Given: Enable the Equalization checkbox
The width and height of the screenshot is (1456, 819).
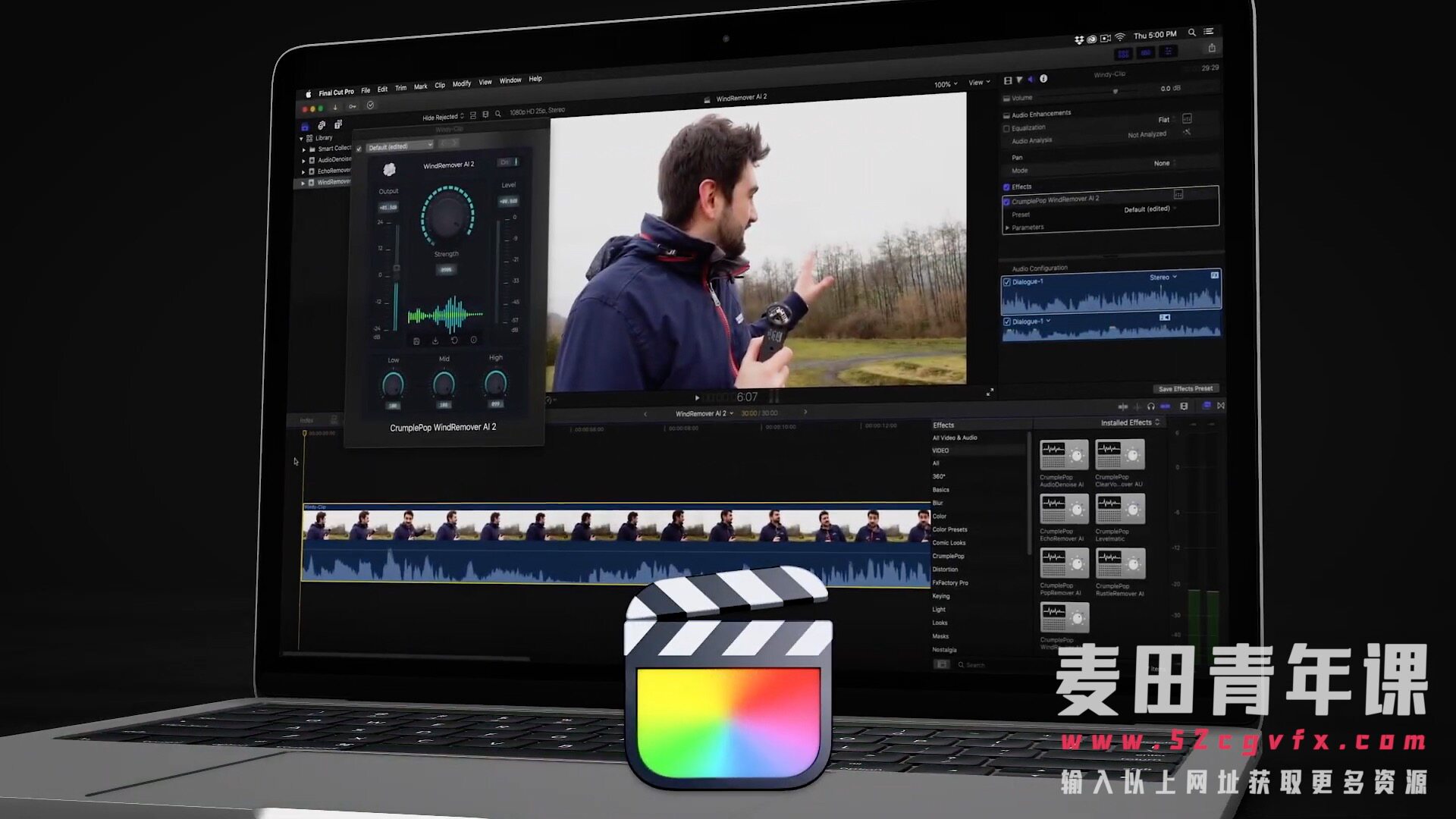Looking at the screenshot, I should (x=1006, y=128).
